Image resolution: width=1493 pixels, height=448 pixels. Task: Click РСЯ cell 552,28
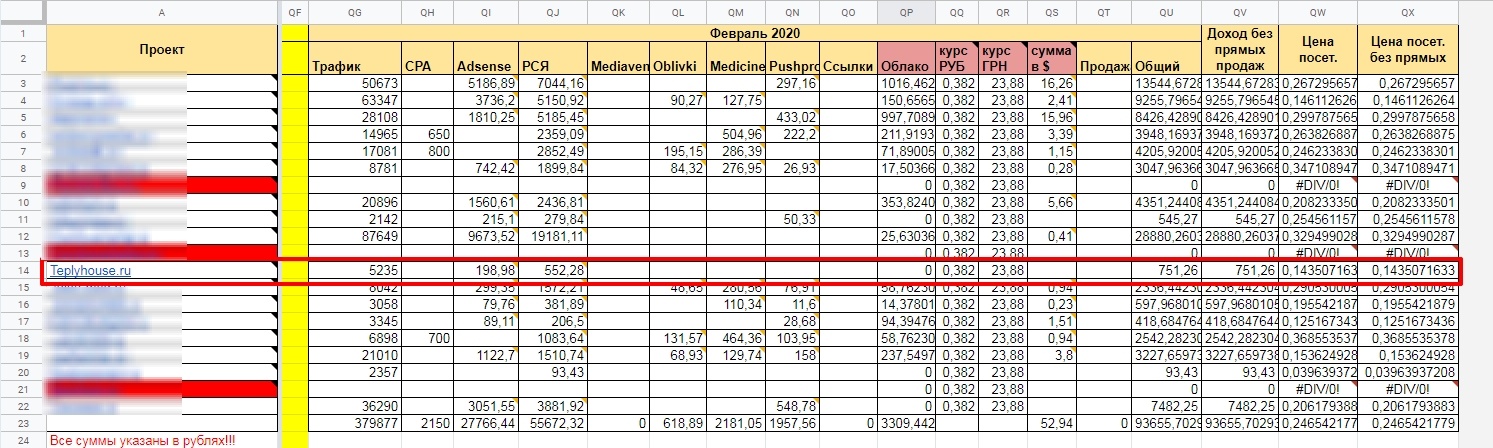[552, 270]
